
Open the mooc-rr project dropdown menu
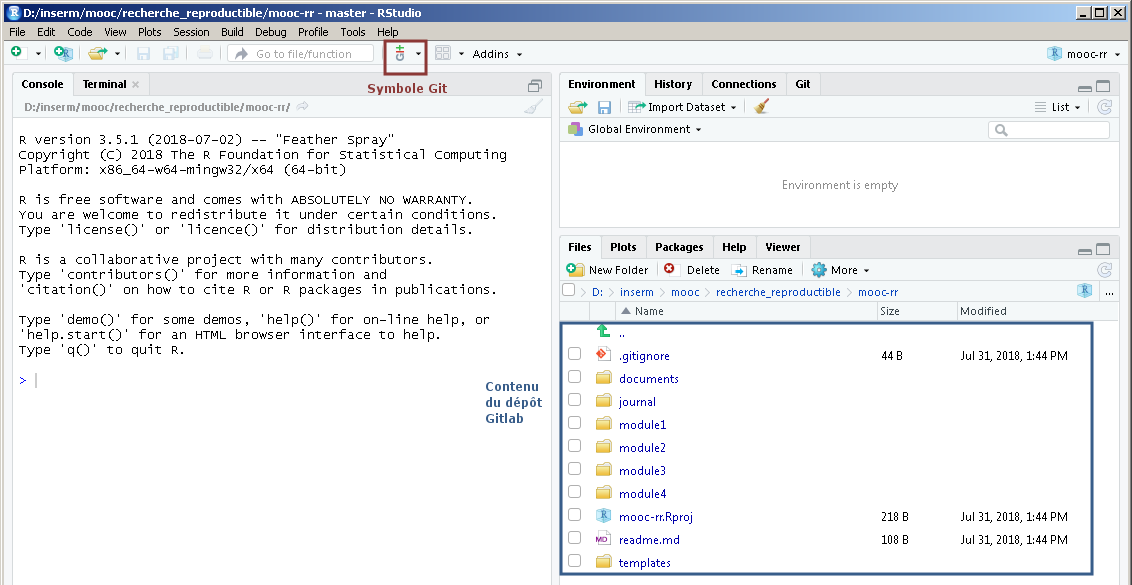[1084, 54]
